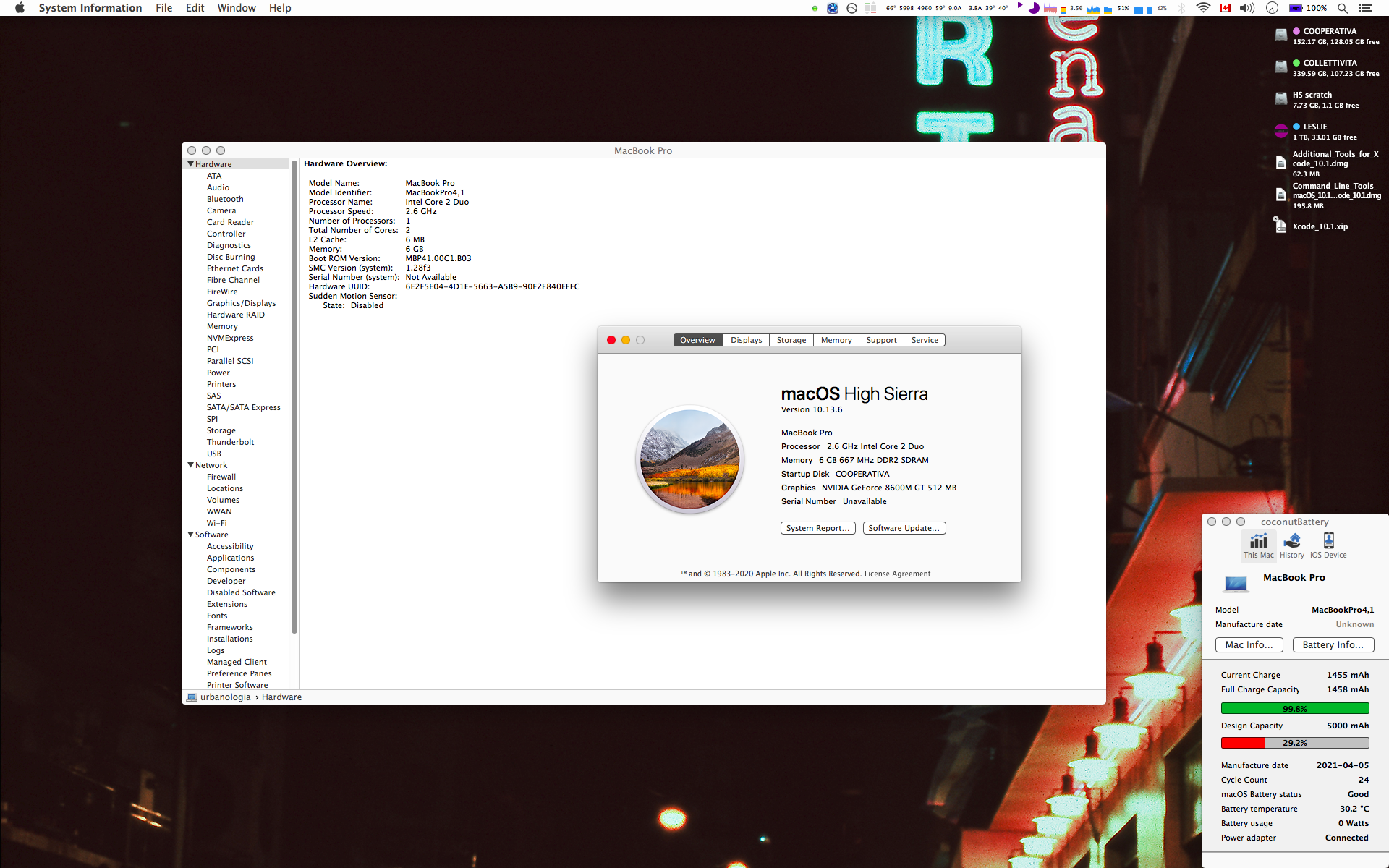Screen dimensions: 1389x868
Task: Click the Battery Info button
Action: click(1333, 644)
